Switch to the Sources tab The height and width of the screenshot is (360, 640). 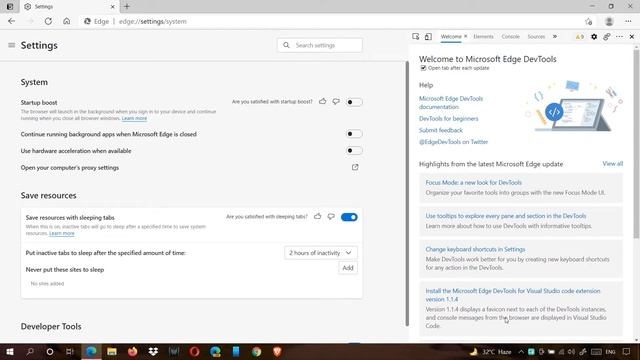coord(536,37)
